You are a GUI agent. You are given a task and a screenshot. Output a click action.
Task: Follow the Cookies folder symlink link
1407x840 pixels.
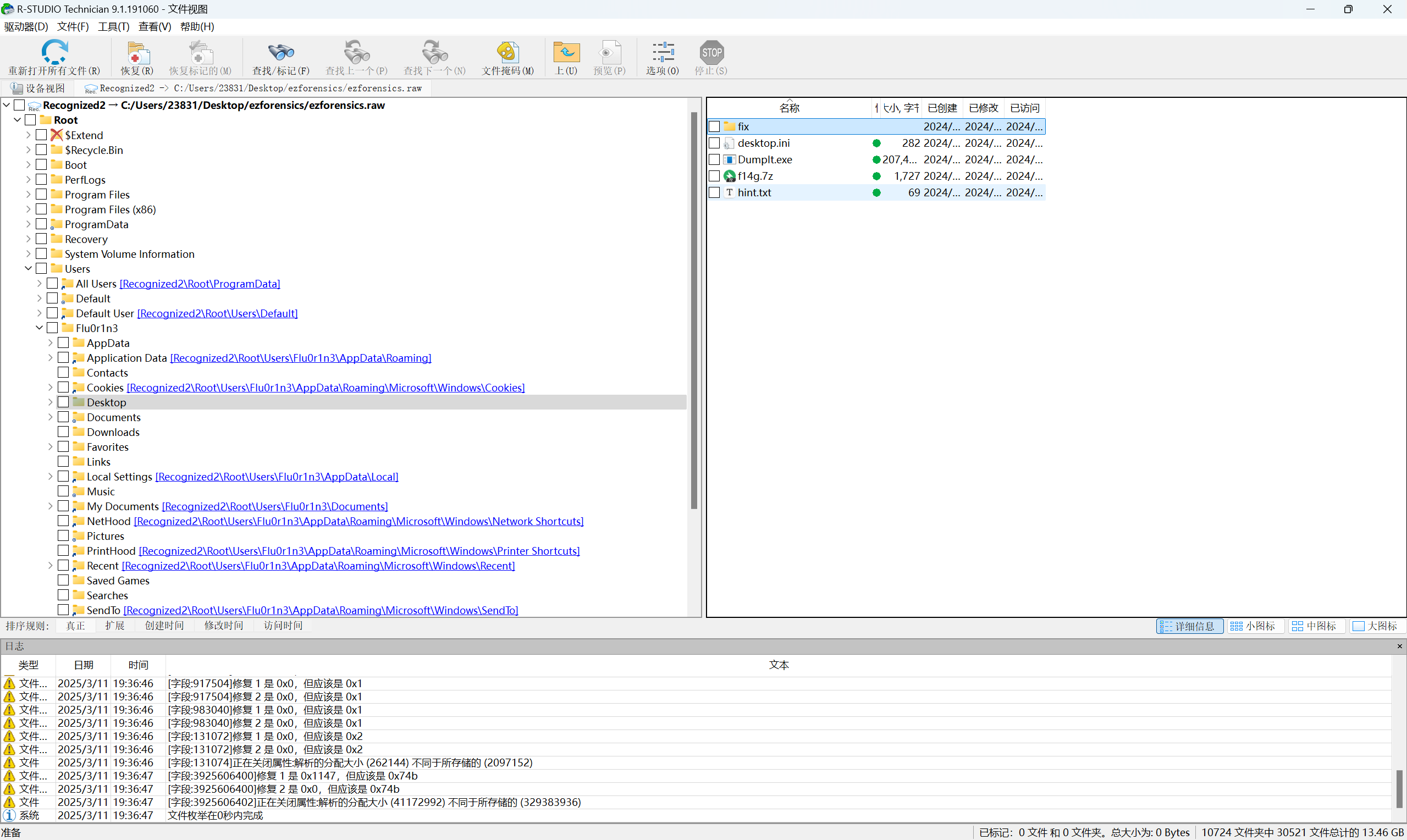coord(325,388)
